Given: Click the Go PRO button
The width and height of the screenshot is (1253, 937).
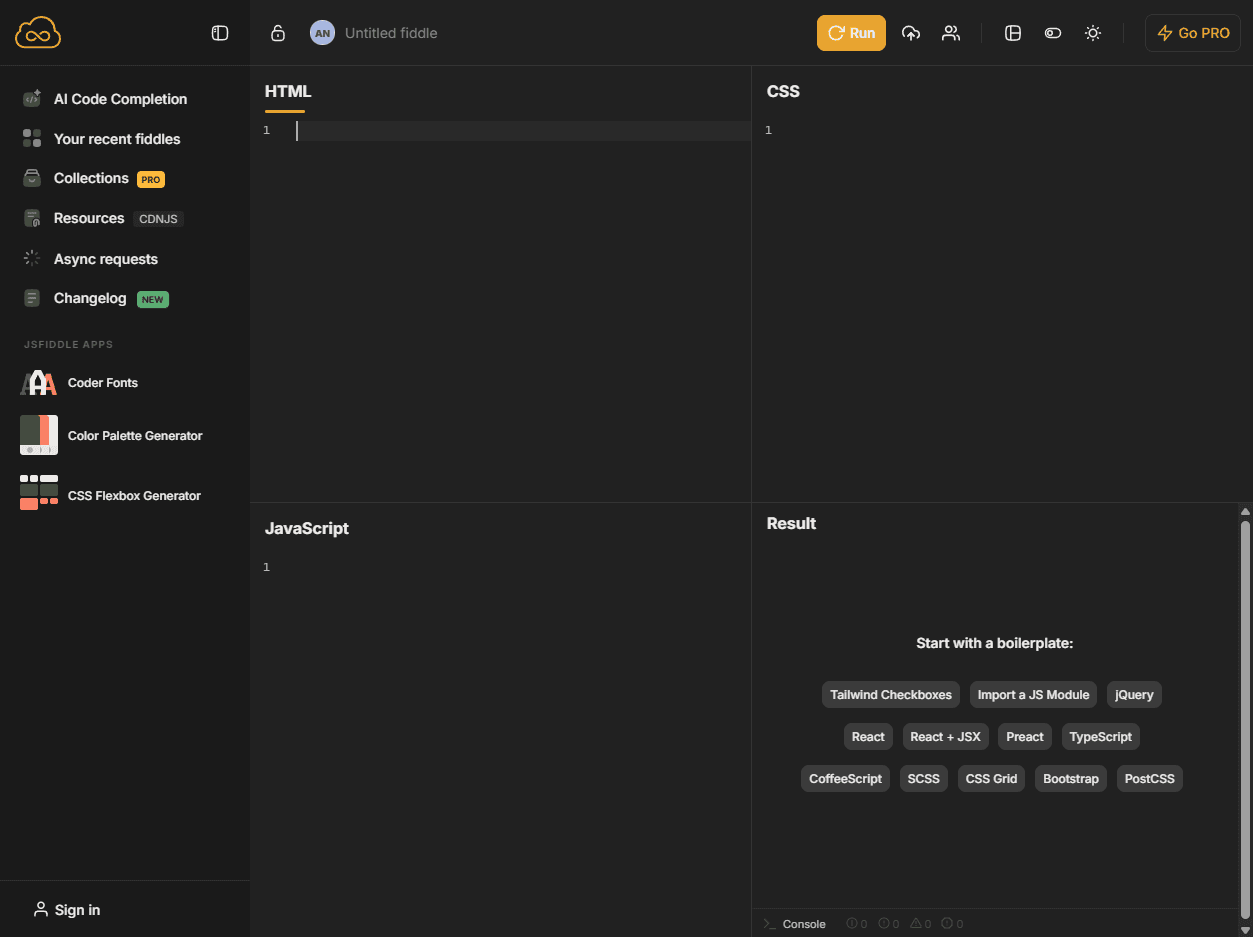Looking at the screenshot, I should tap(1193, 33).
